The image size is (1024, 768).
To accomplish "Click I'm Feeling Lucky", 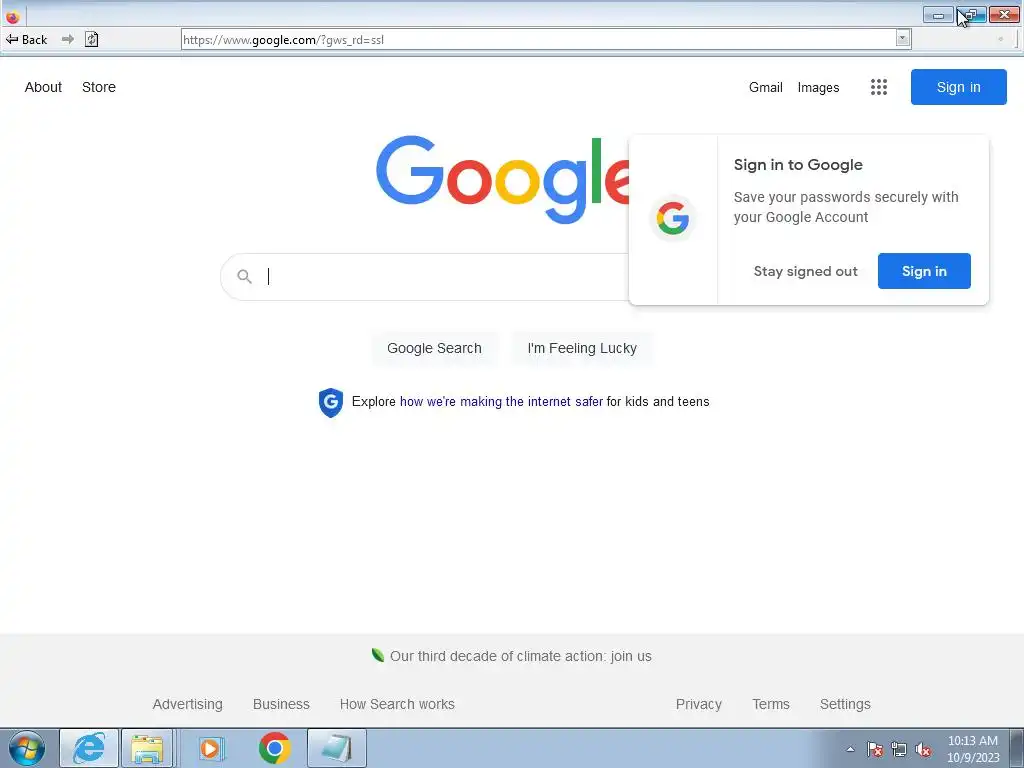I will (x=582, y=348).
